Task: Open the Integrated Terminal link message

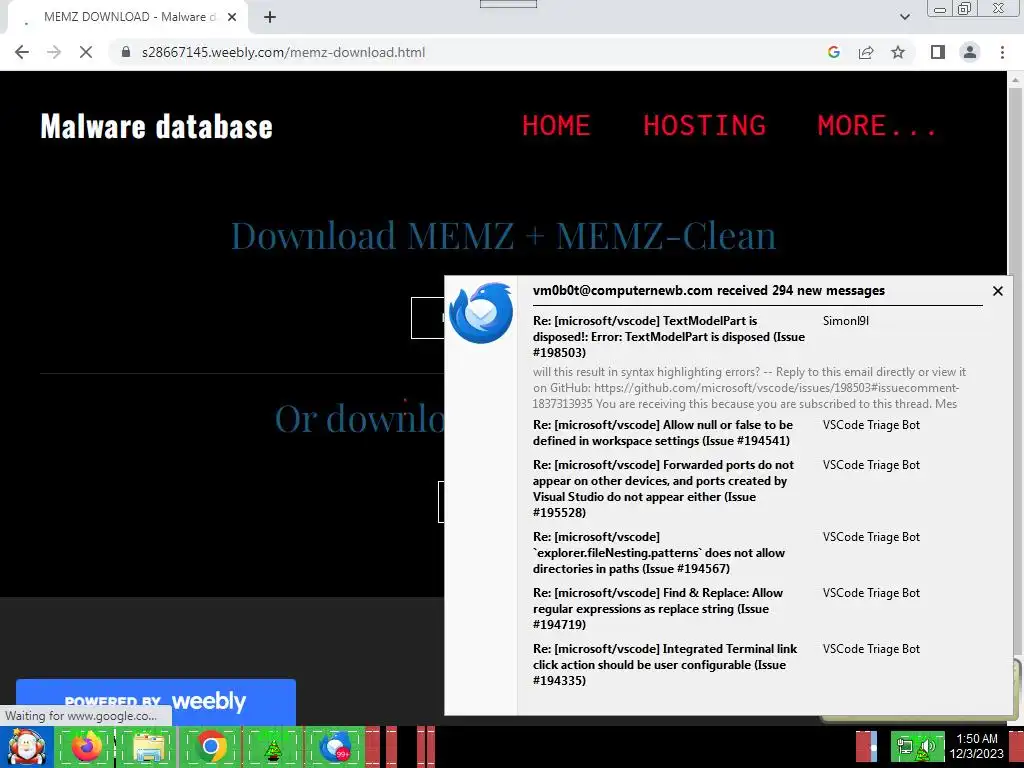Action: tap(665, 665)
